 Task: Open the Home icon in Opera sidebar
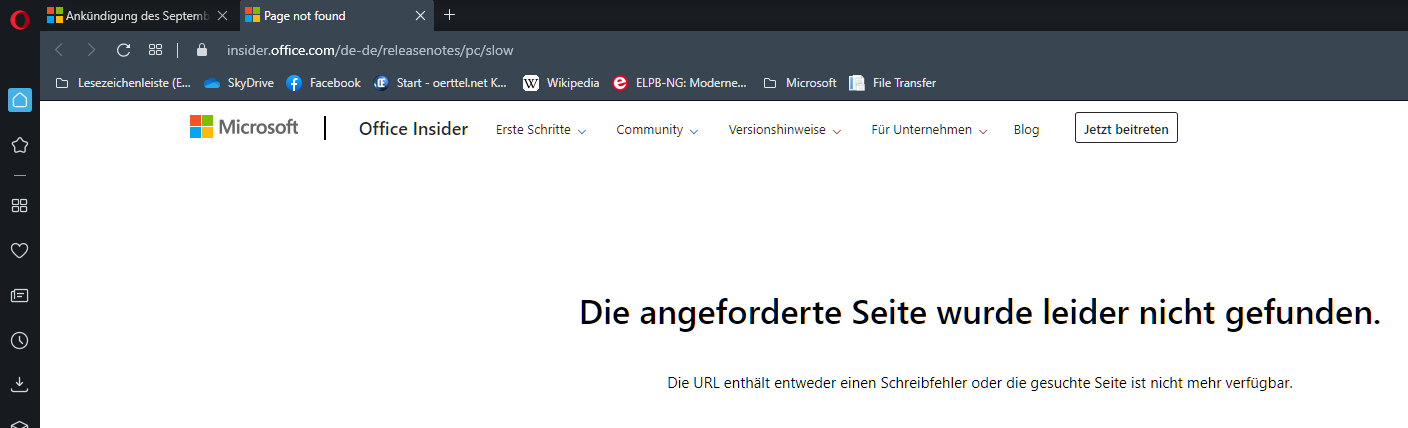point(19,99)
